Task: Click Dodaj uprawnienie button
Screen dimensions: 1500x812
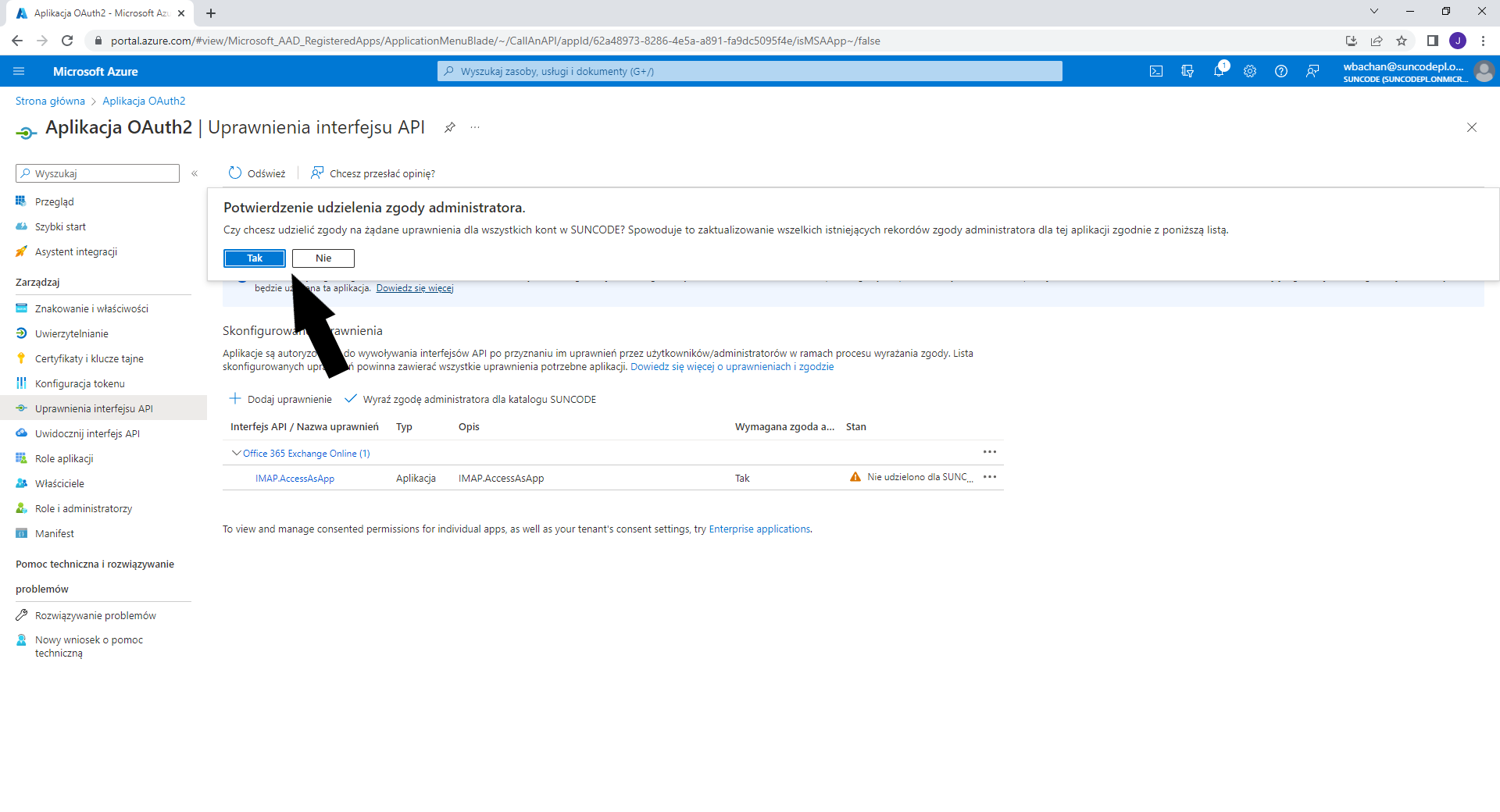Action: [x=280, y=399]
